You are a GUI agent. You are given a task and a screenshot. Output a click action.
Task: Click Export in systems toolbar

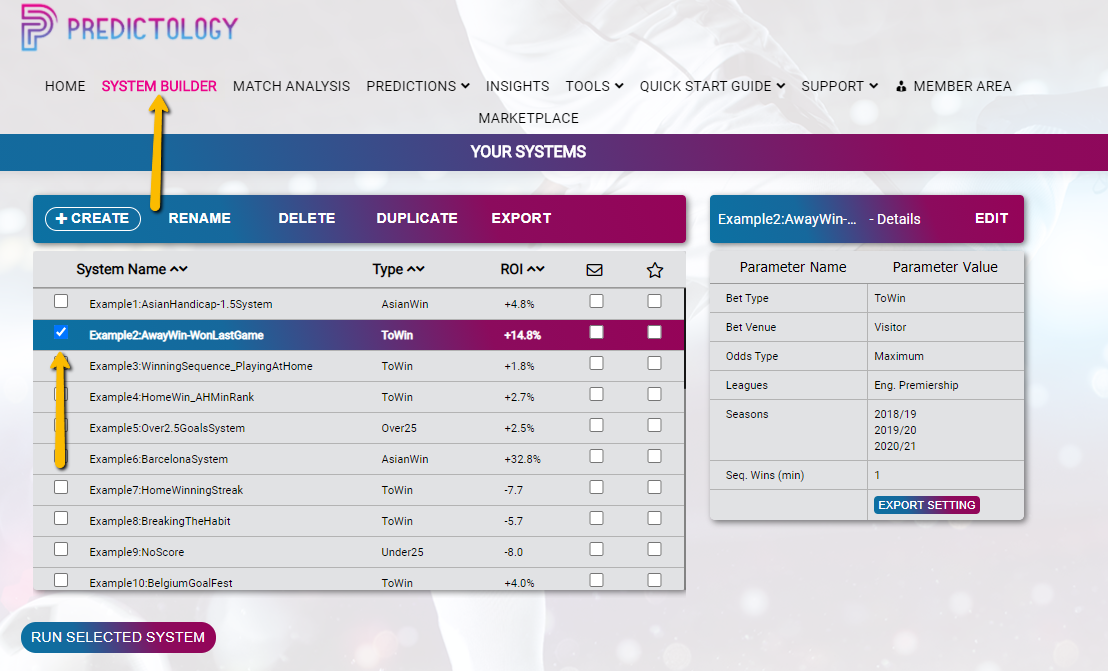click(521, 218)
